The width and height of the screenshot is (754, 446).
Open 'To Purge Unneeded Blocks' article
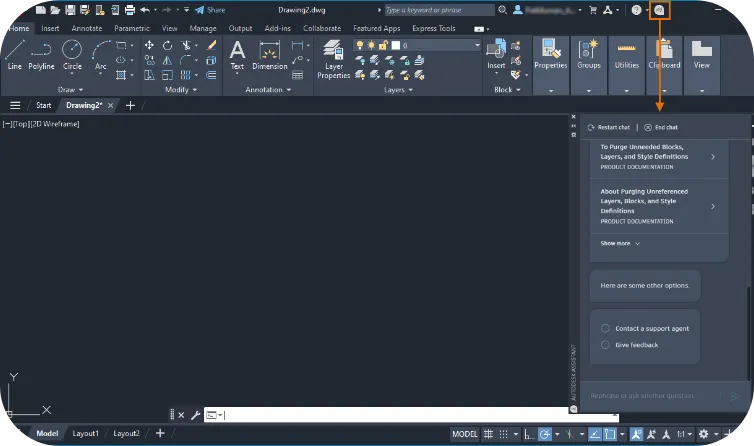coord(659,157)
